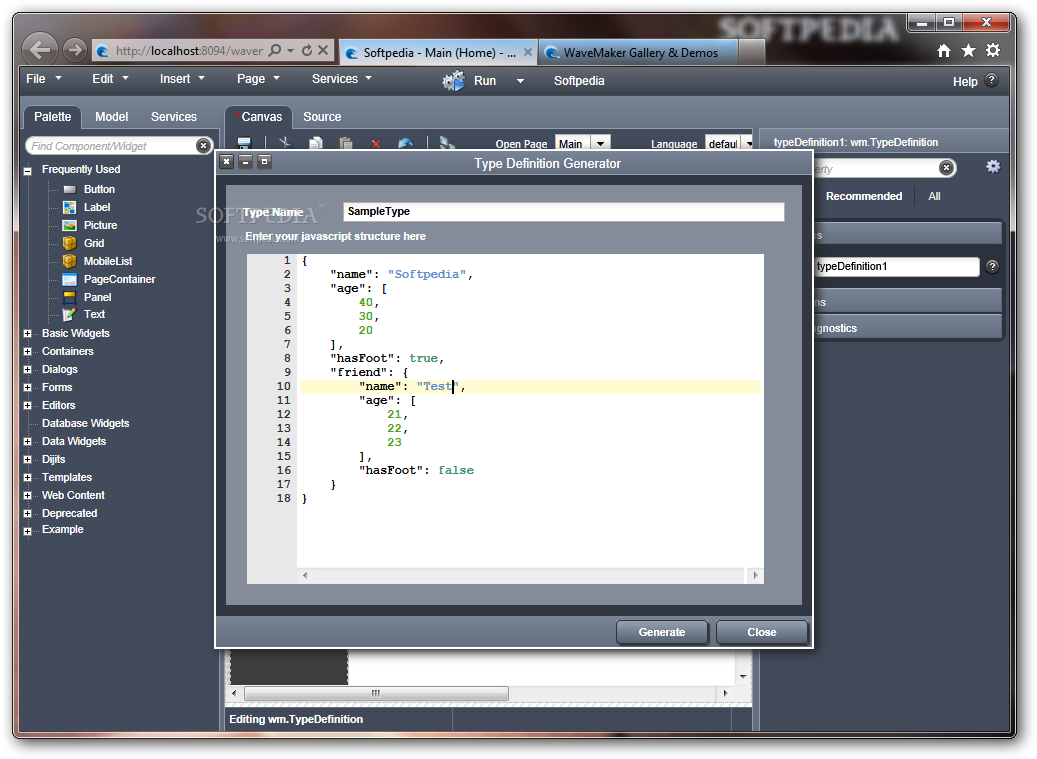Click the browser address bar URL

click(x=189, y=50)
